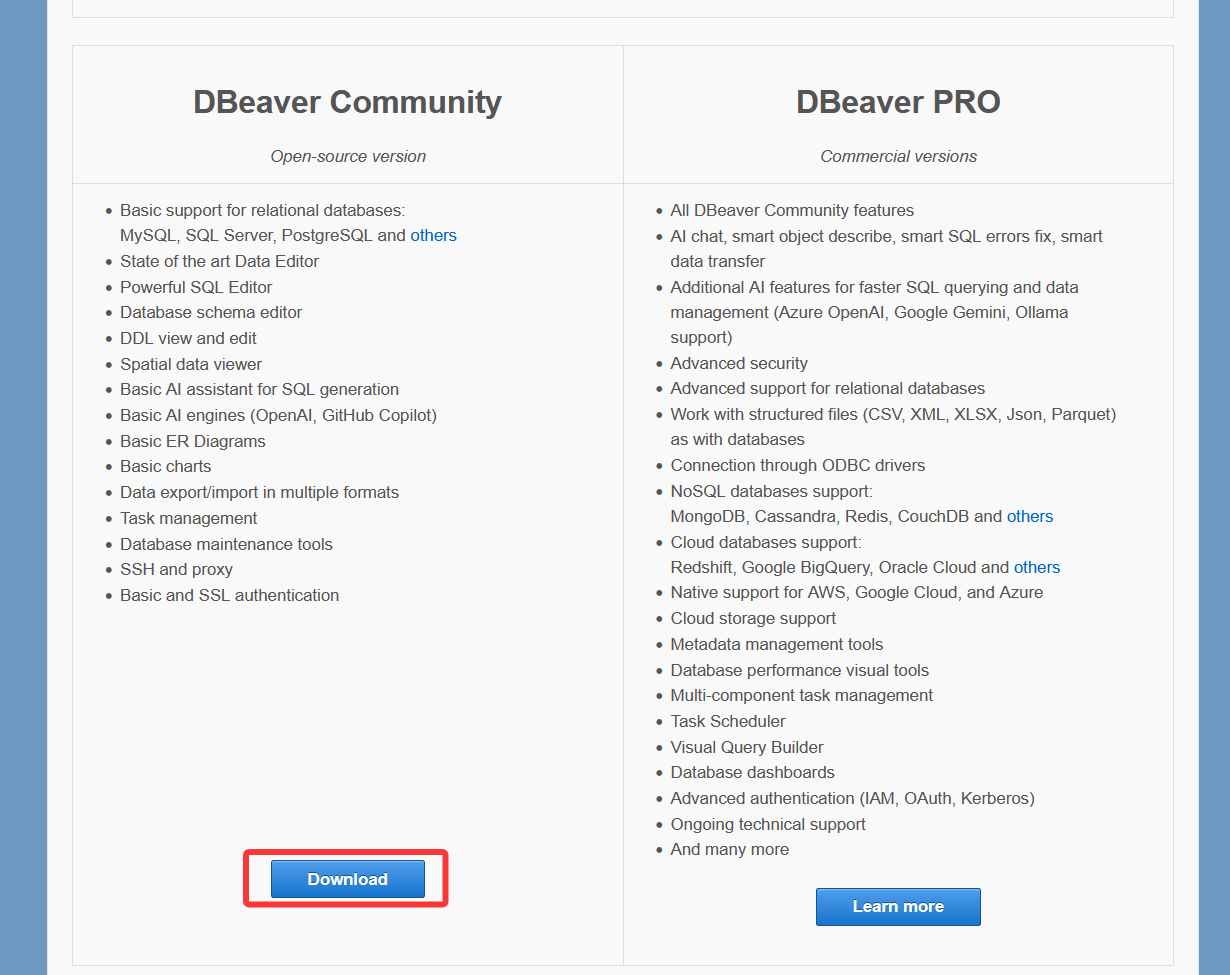1230x975 pixels.
Task: Click 'Connection through ODBC drivers' item
Action: tap(798, 465)
